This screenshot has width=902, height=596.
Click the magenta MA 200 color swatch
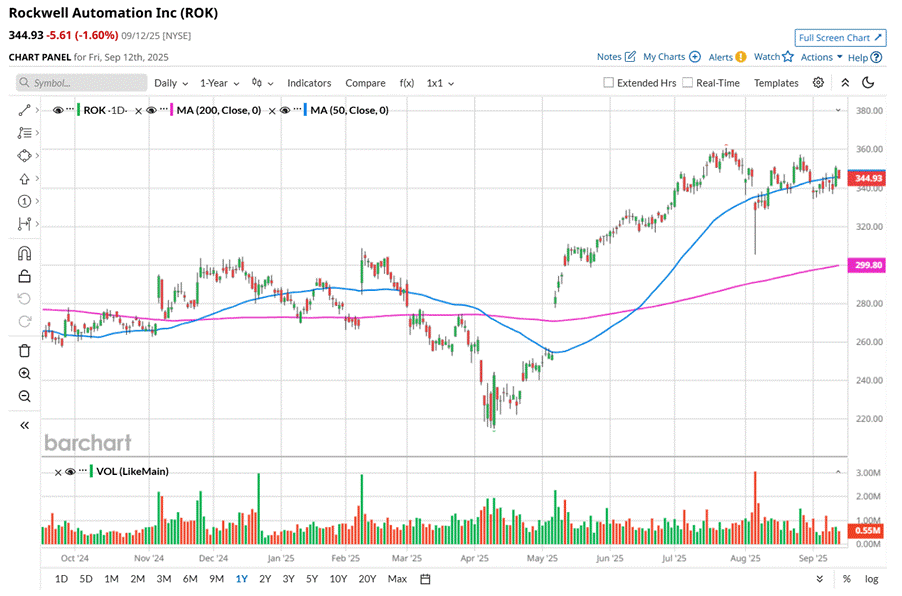pos(171,110)
